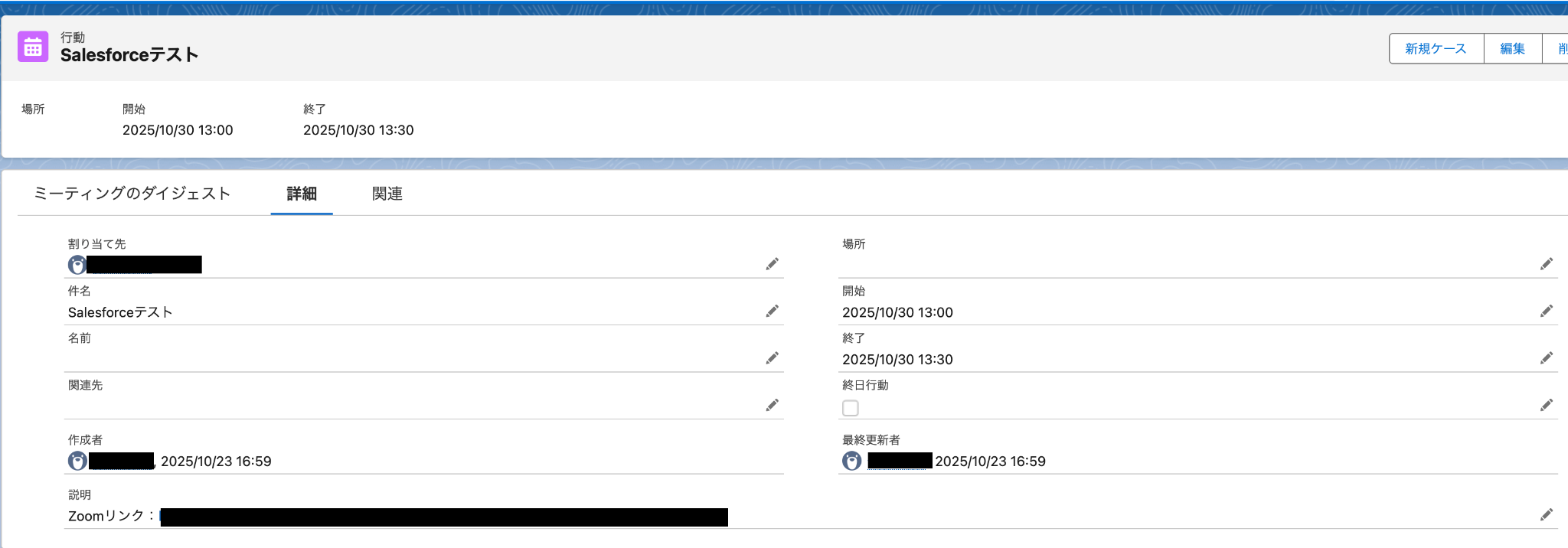Click the 割り当て先 user avatar icon
The width and height of the screenshot is (1568, 548).
(x=77, y=265)
